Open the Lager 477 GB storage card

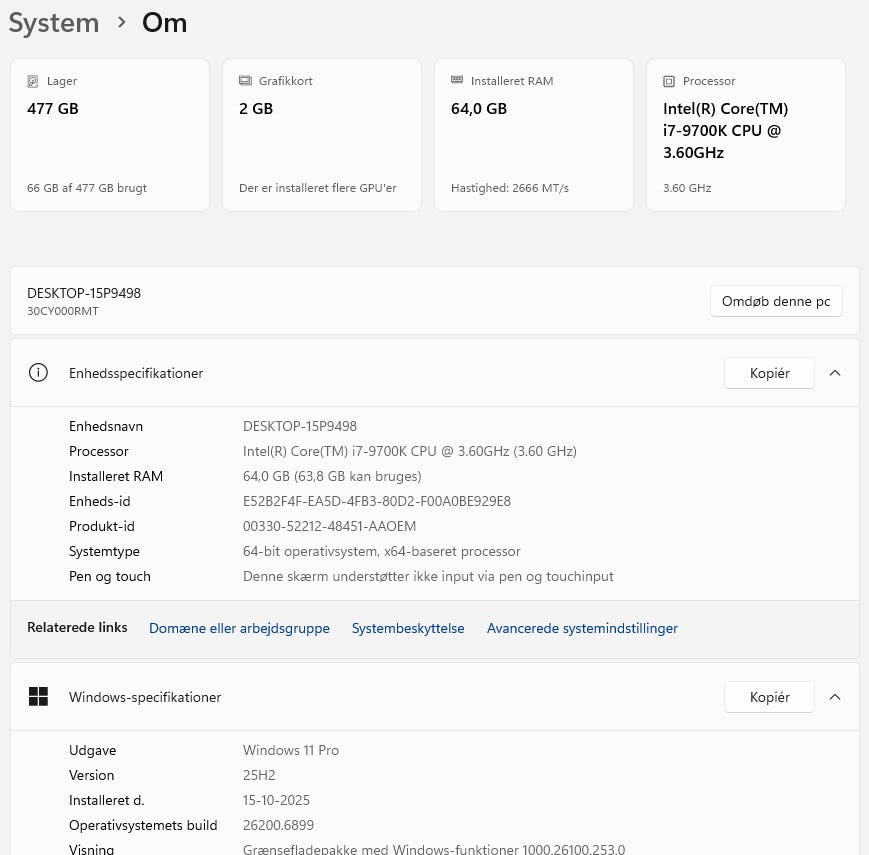click(110, 135)
